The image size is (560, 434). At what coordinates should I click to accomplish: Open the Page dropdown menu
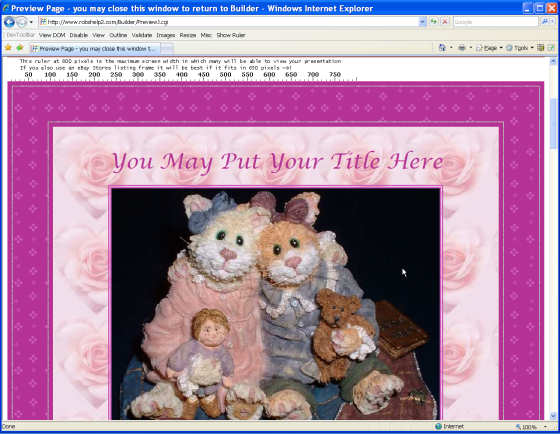point(489,48)
